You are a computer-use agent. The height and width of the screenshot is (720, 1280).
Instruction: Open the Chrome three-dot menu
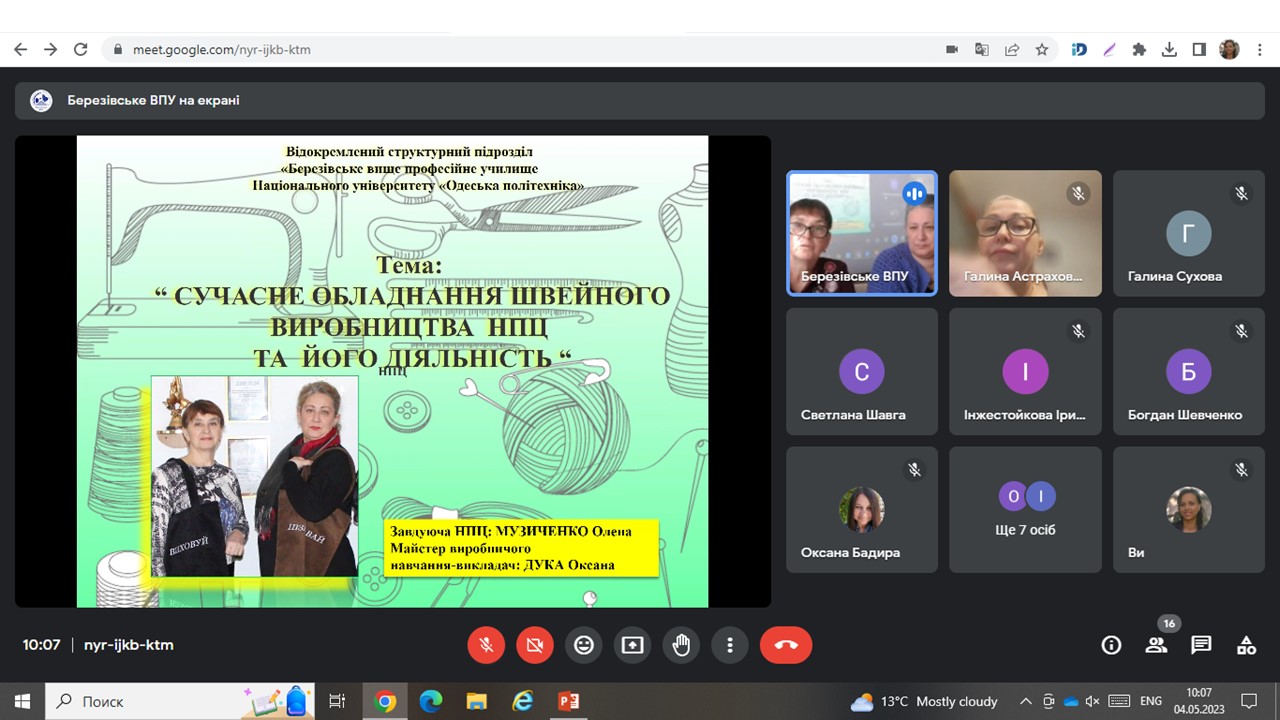click(x=1259, y=49)
